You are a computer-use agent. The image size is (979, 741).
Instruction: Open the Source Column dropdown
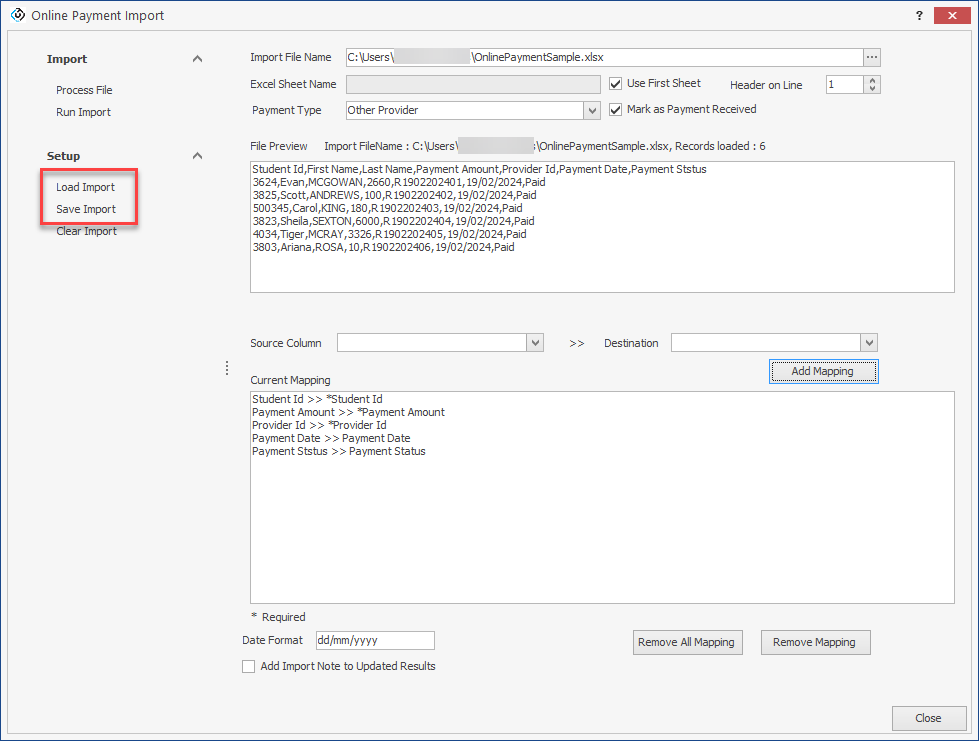click(x=535, y=343)
